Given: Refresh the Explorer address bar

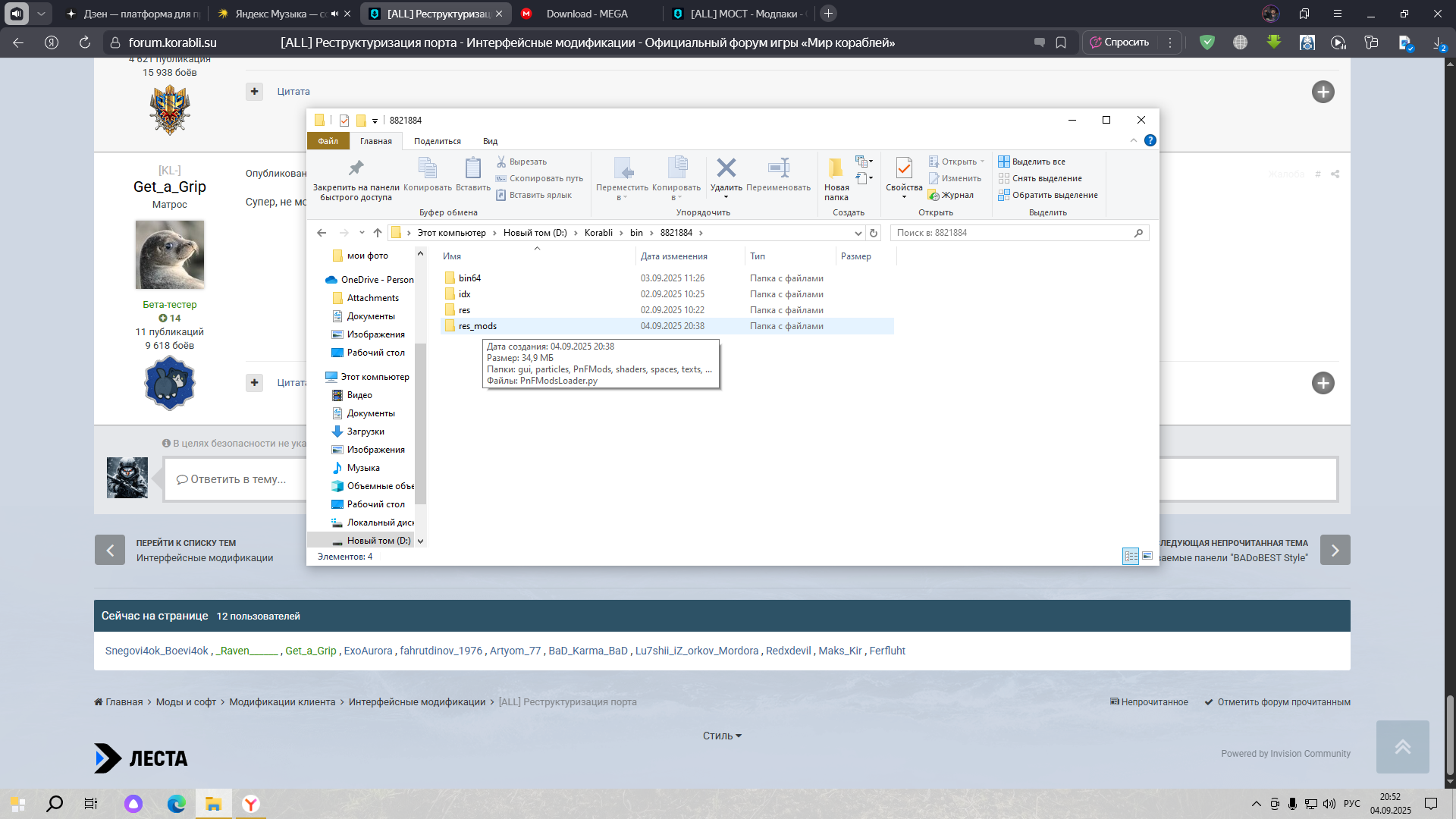Looking at the screenshot, I should (874, 233).
